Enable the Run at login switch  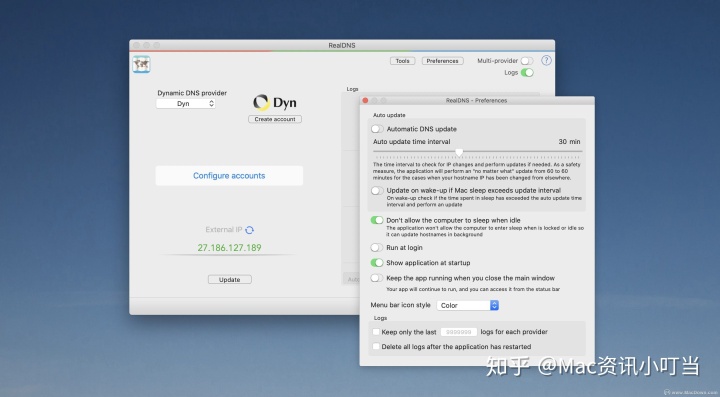click(x=377, y=248)
